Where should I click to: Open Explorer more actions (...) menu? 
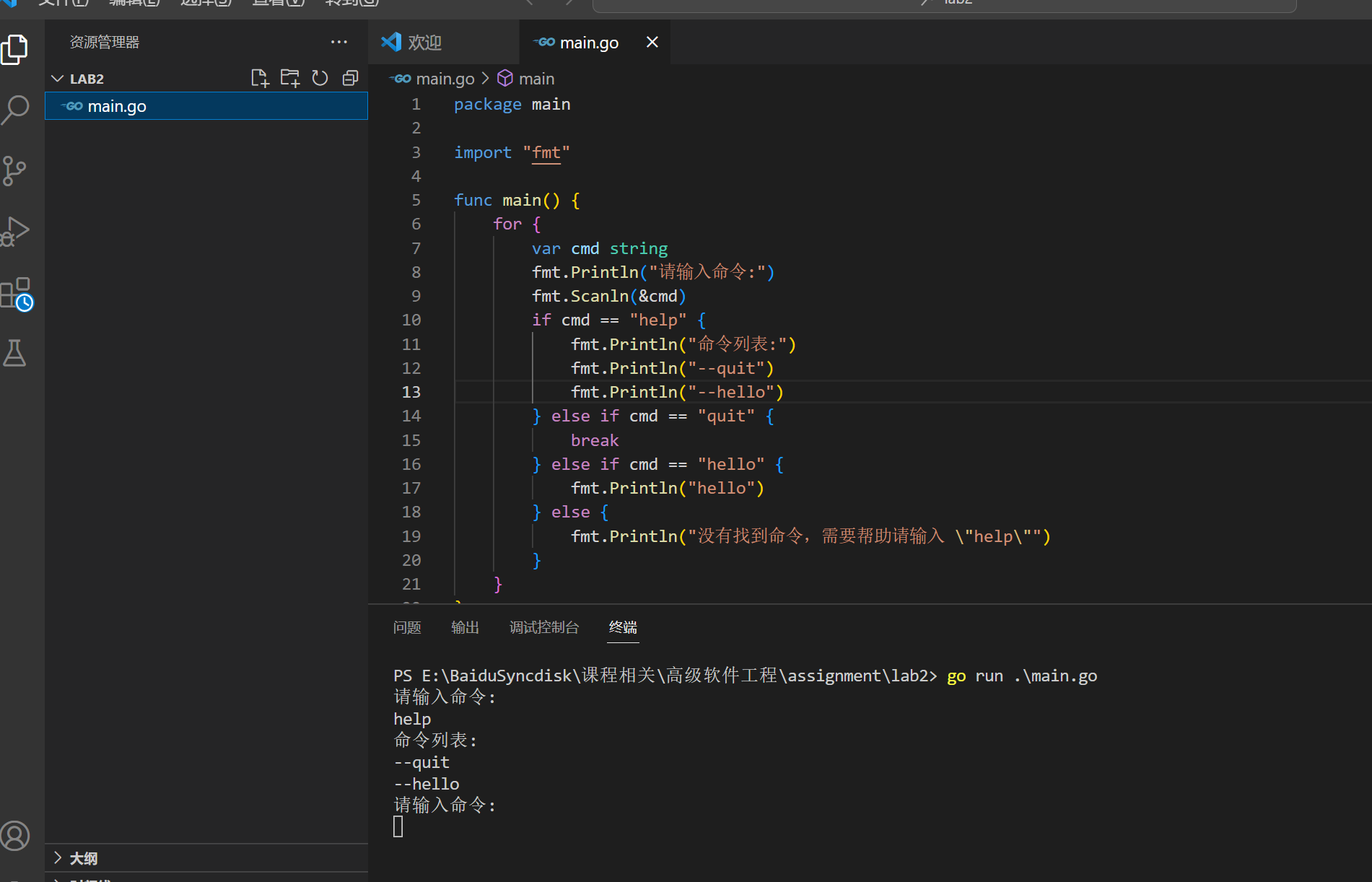pos(338,41)
